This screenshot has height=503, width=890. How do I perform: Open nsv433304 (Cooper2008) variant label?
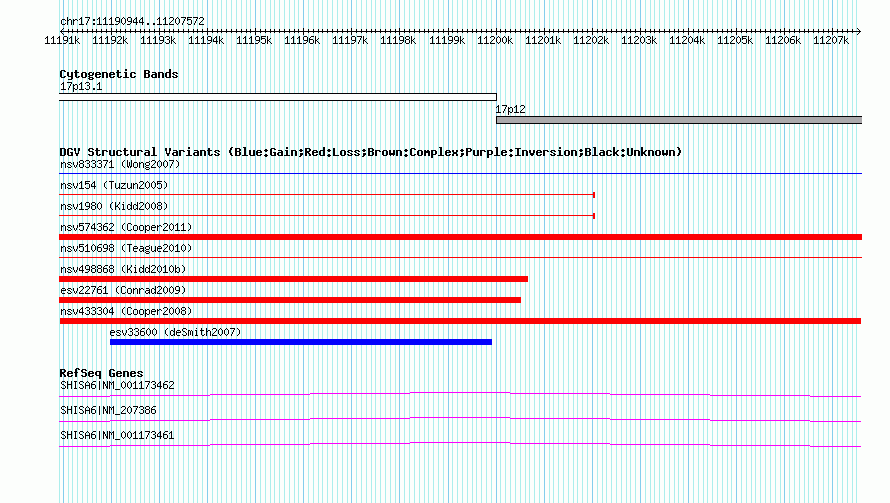click(126, 311)
